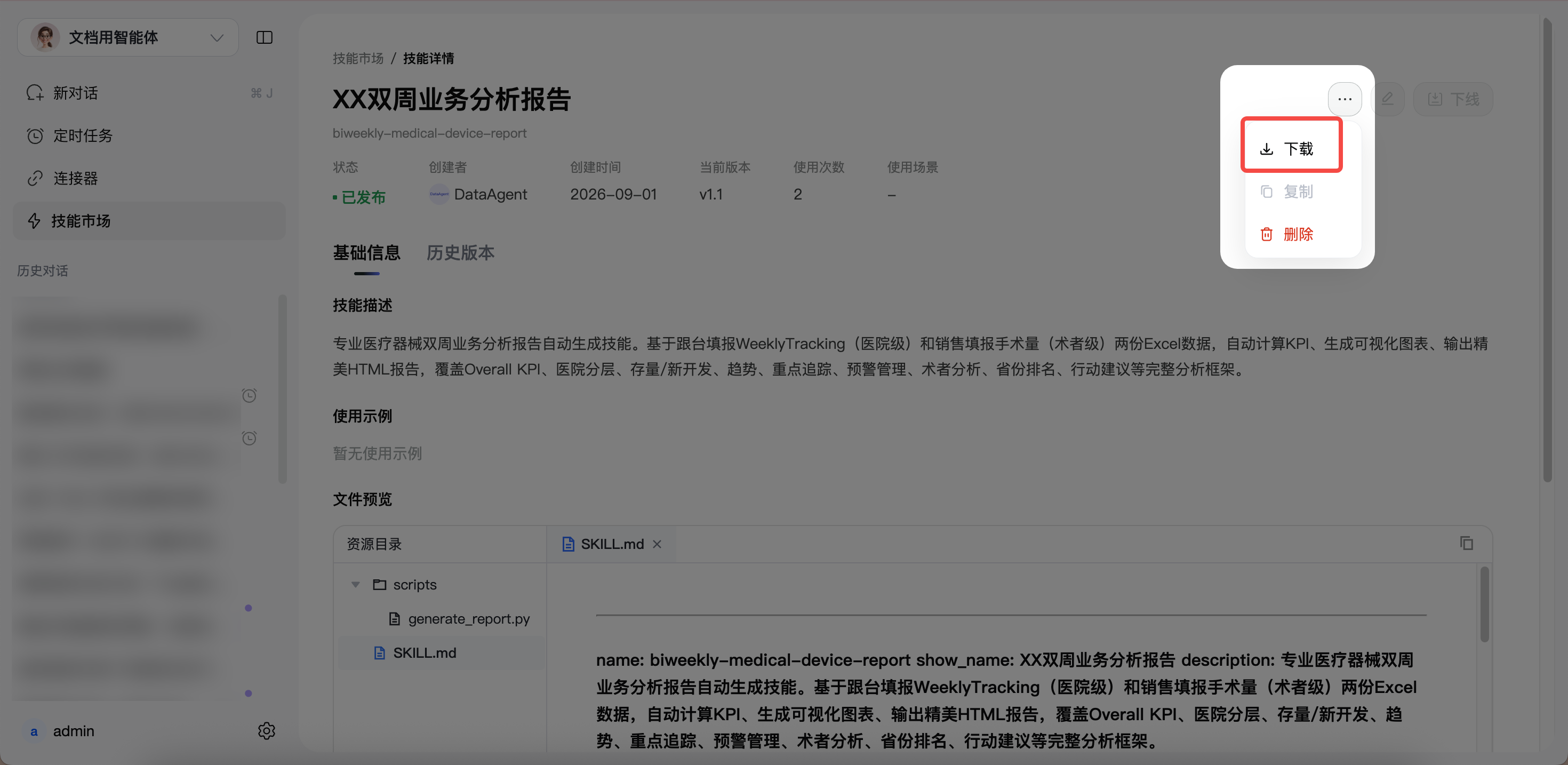
Task: Open 连接器 connectors page
Action: [x=149, y=178]
